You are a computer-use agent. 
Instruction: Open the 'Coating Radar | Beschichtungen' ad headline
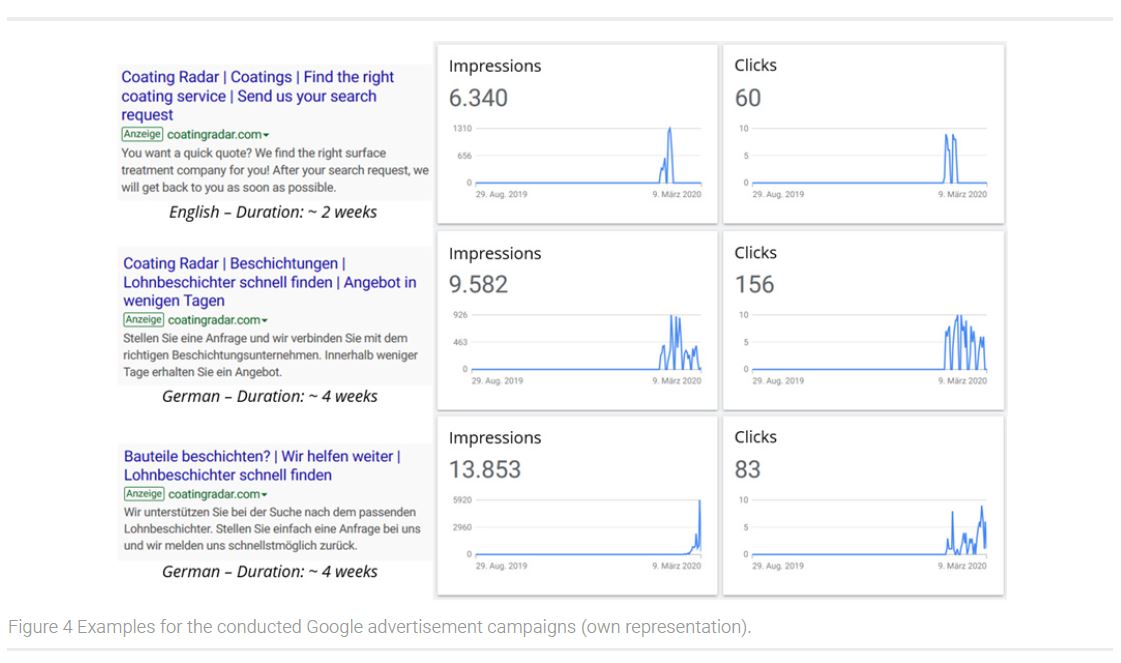click(x=270, y=282)
